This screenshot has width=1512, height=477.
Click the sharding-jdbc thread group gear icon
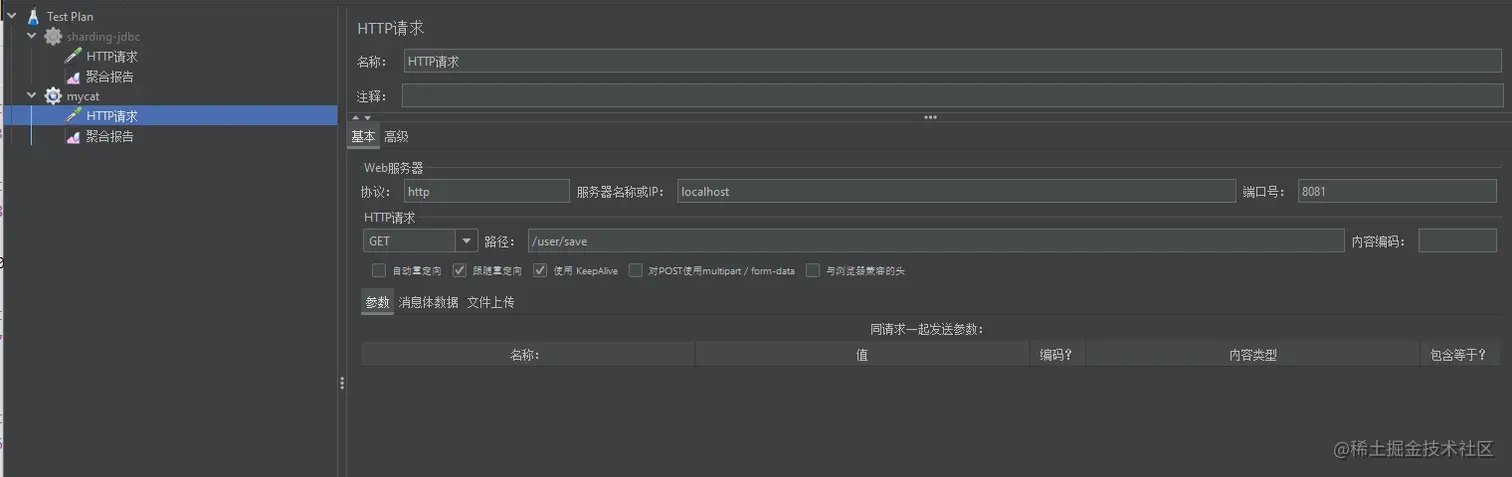pos(53,36)
